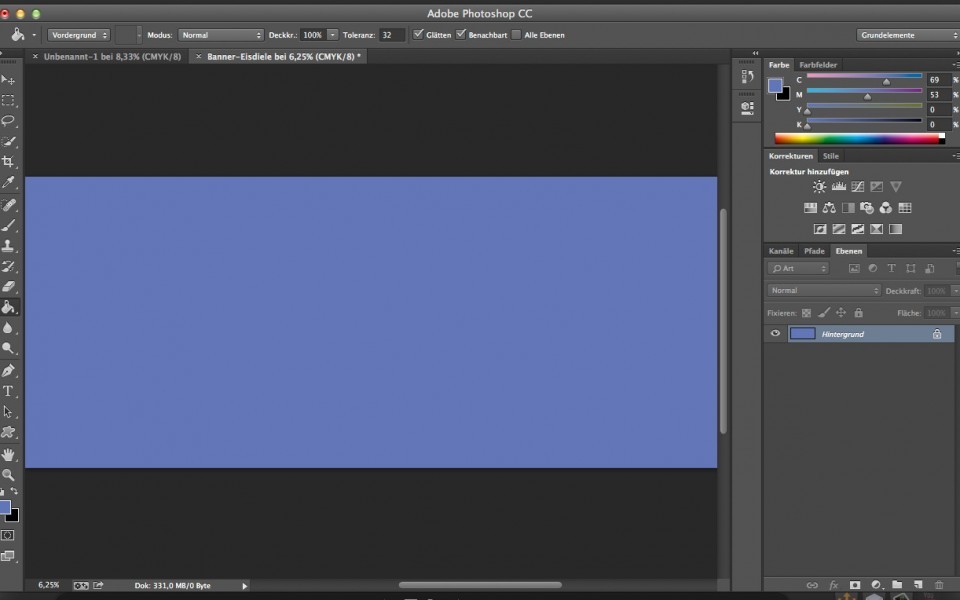This screenshot has width=960, height=600.
Task: Swap foreground and background colors
Action: pos(14,491)
